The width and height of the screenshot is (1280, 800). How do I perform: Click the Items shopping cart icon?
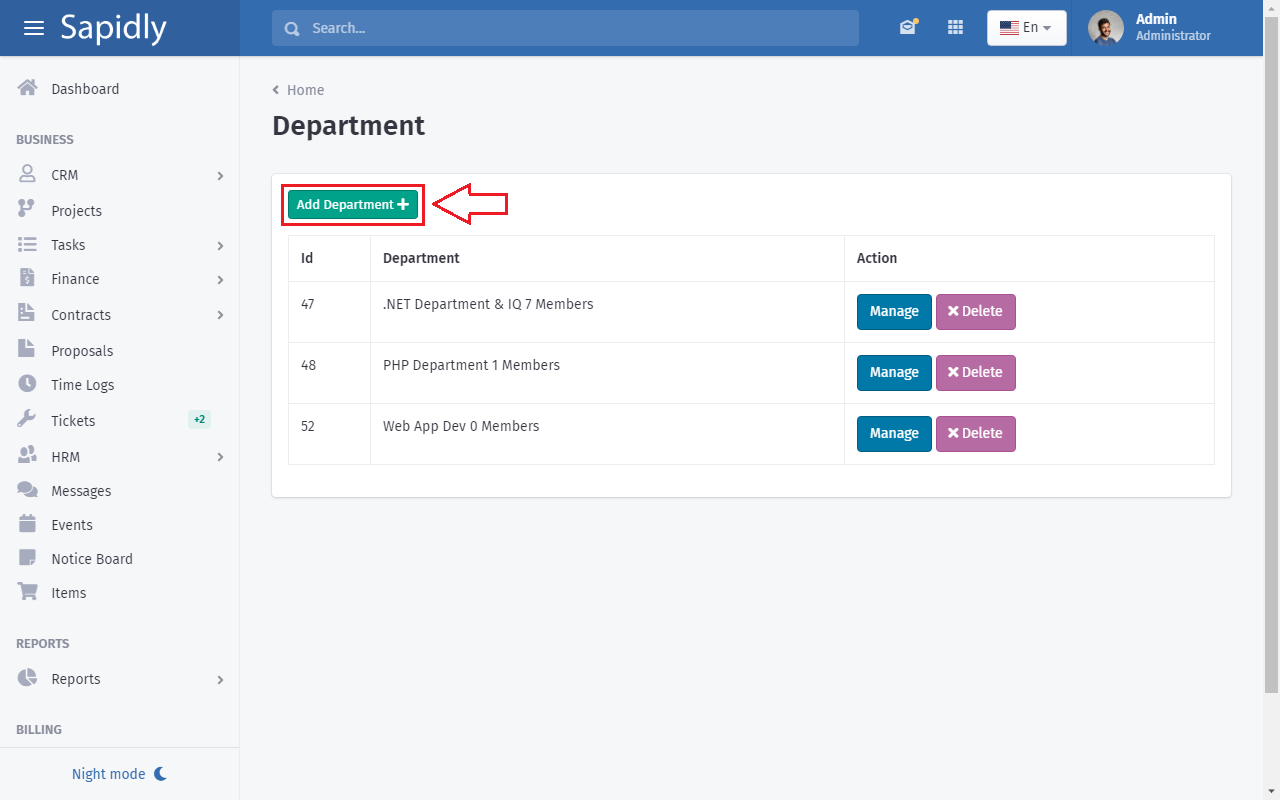click(28, 592)
